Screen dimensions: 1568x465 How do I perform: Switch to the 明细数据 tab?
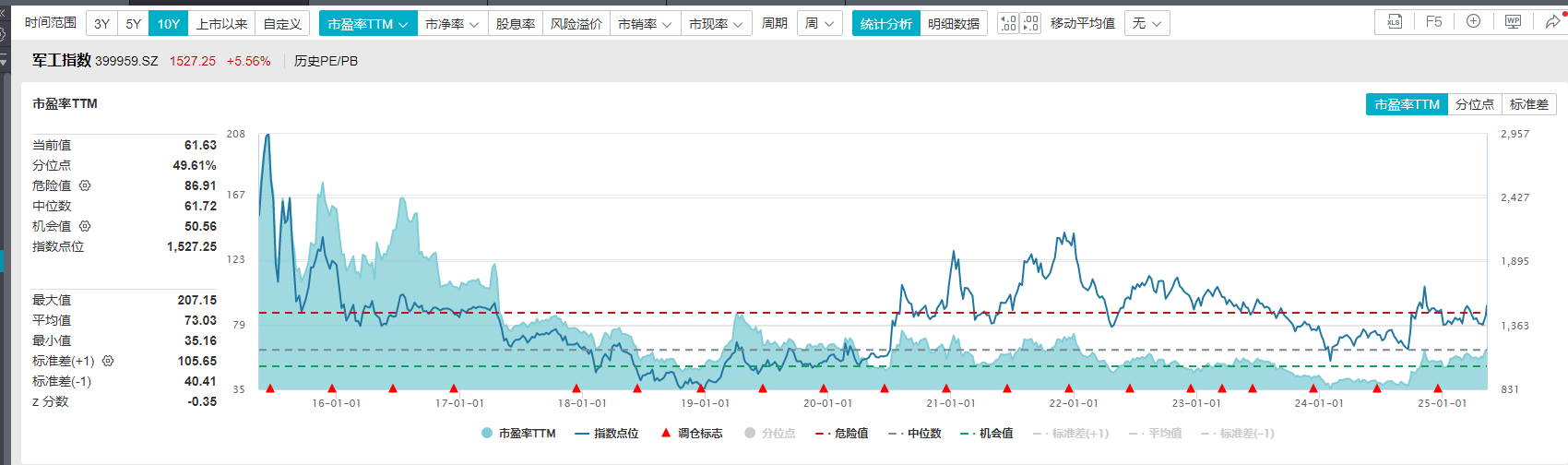pyautogui.click(x=954, y=24)
